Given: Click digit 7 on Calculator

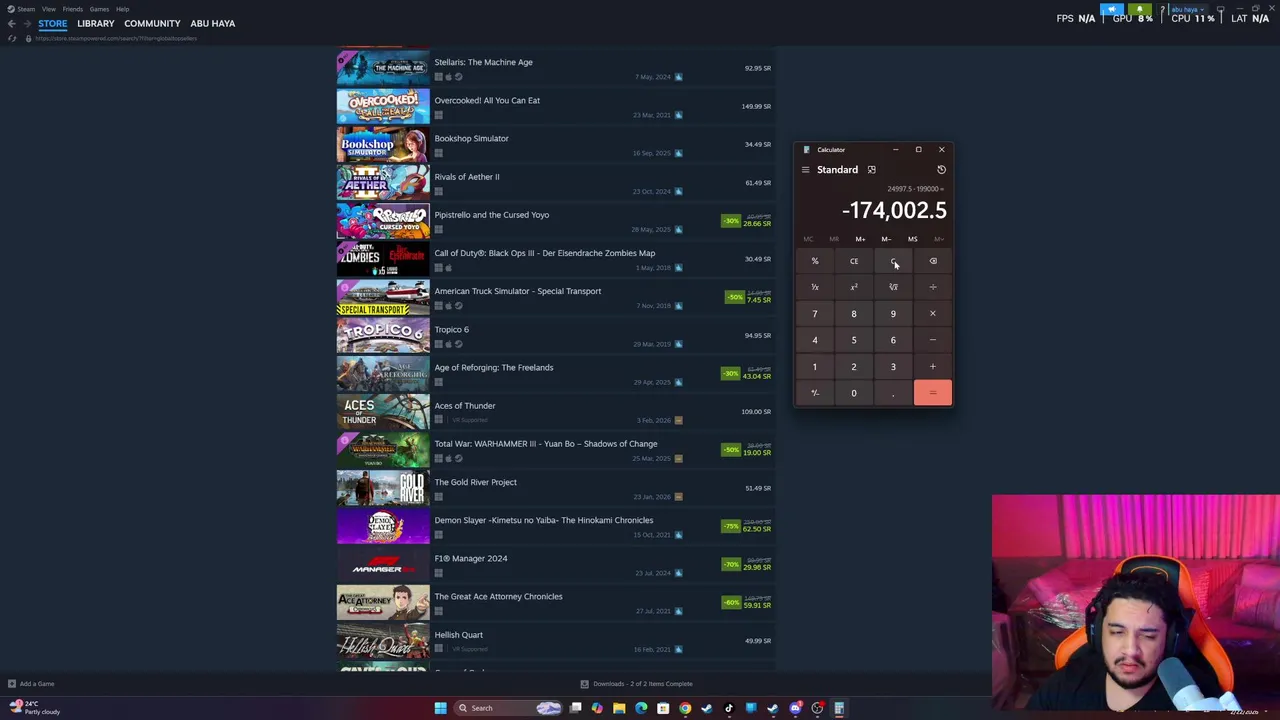Looking at the screenshot, I should (815, 314).
